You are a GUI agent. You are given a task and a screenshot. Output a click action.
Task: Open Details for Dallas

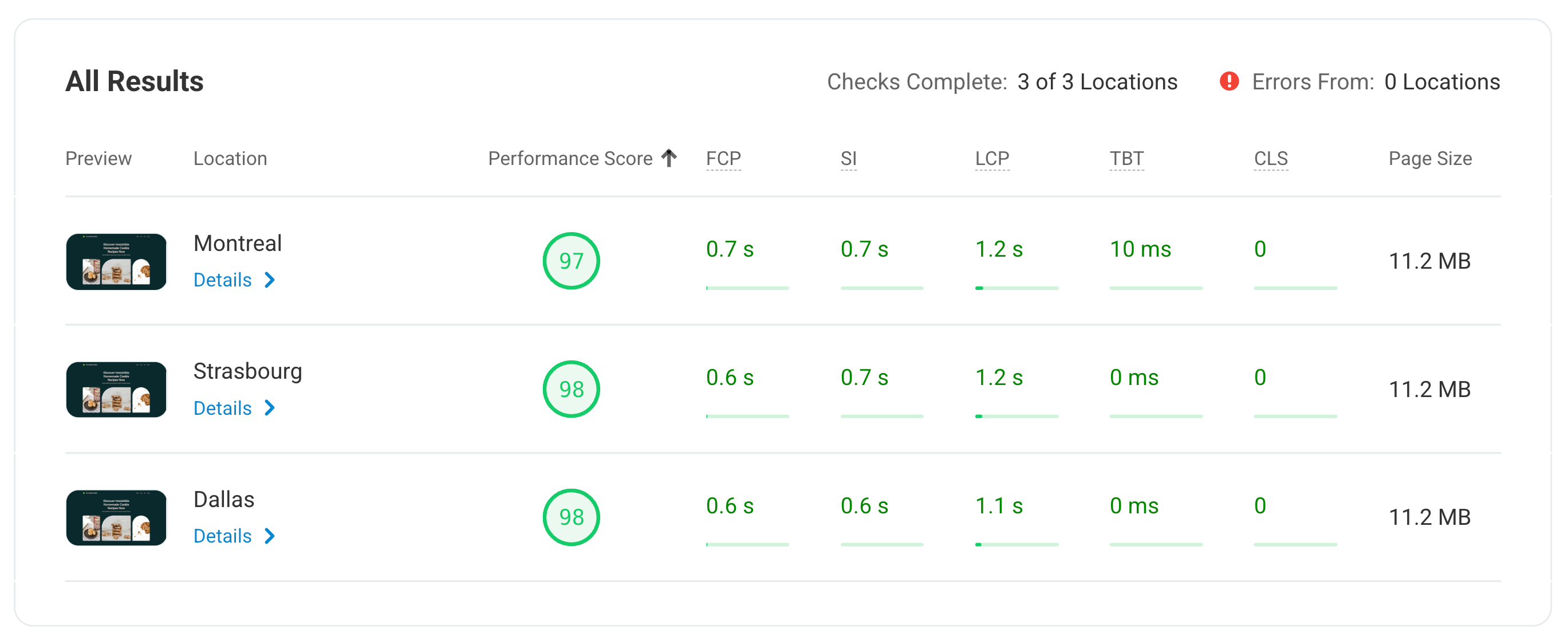[x=222, y=536]
